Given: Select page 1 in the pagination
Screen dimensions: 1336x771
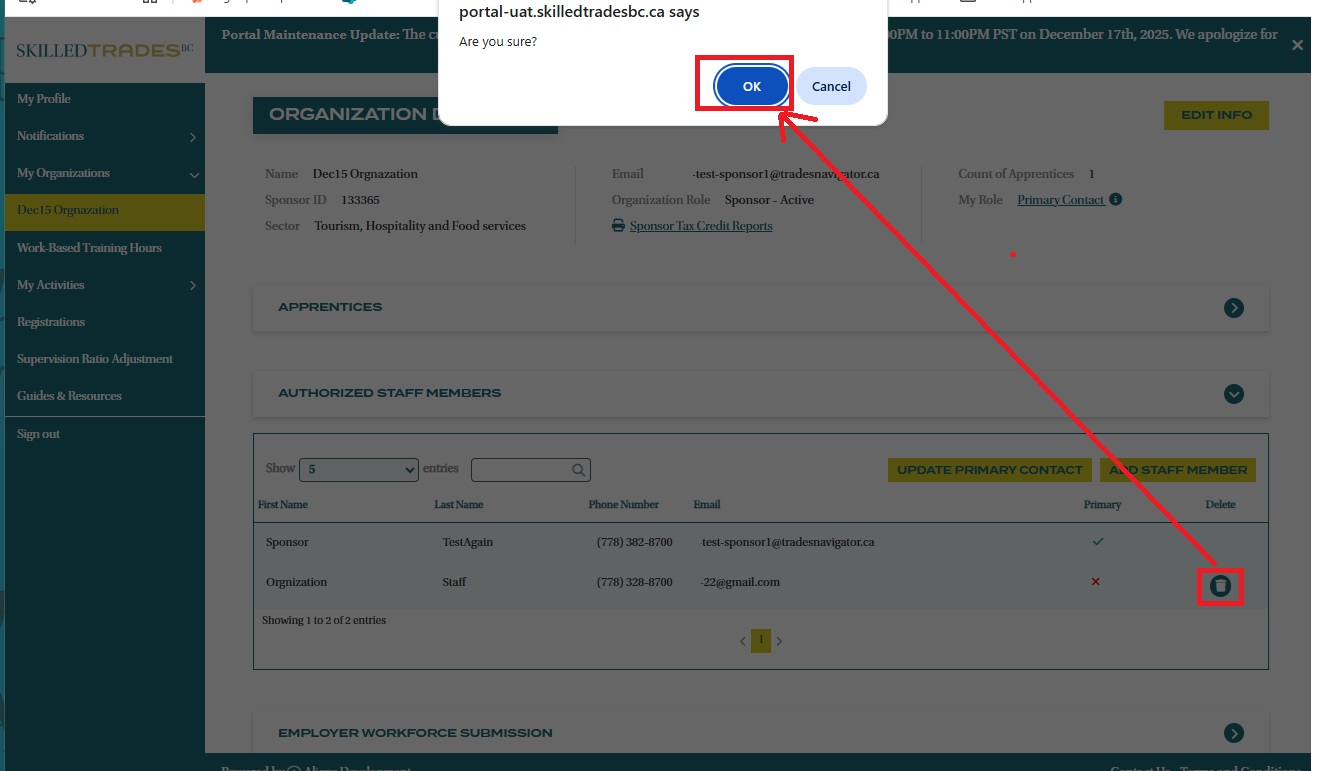Looking at the screenshot, I should [x=761, y=640].
